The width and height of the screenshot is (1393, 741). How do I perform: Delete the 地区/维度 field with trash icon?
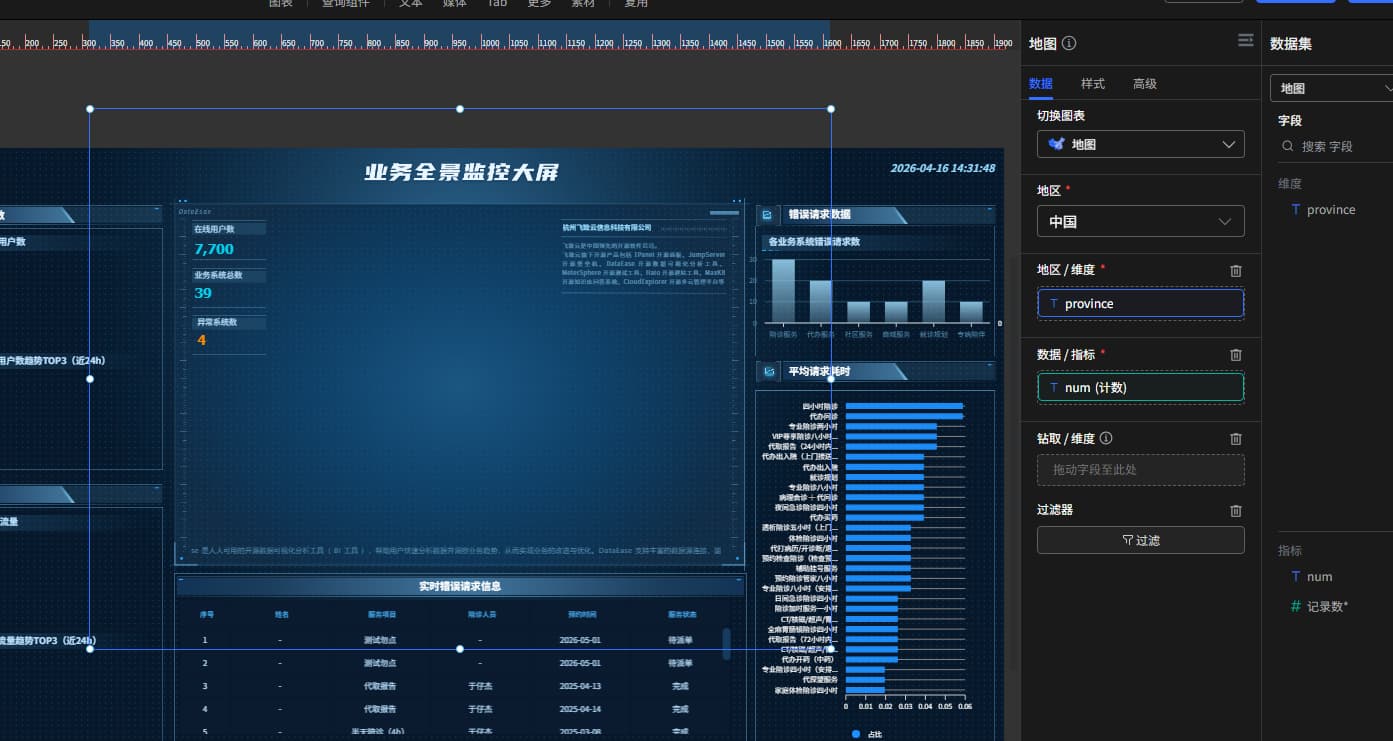(1236, 271)
